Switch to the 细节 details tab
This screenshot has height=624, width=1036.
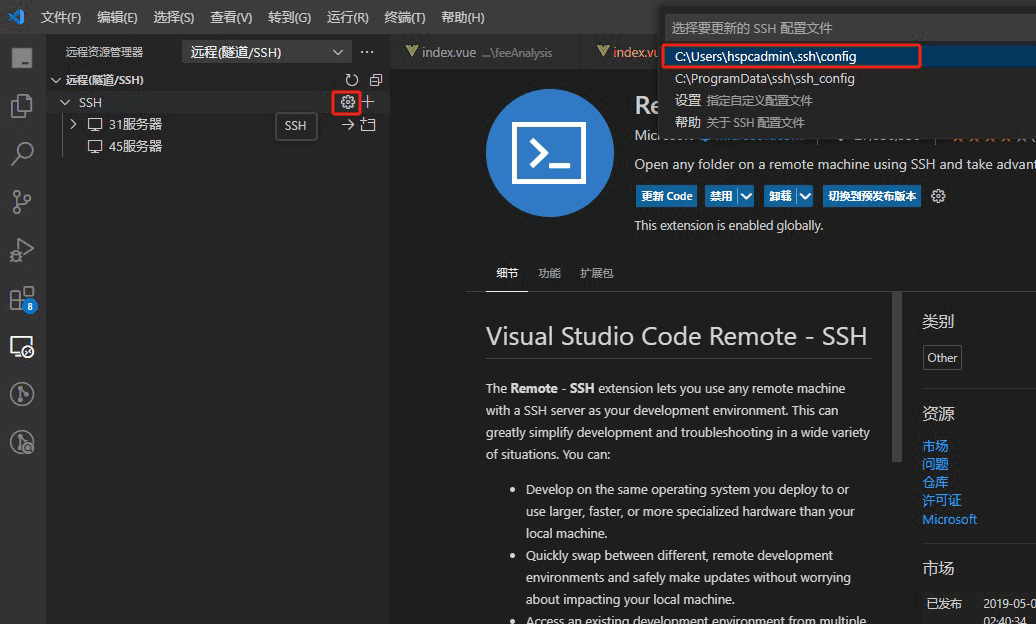[507, 273]
